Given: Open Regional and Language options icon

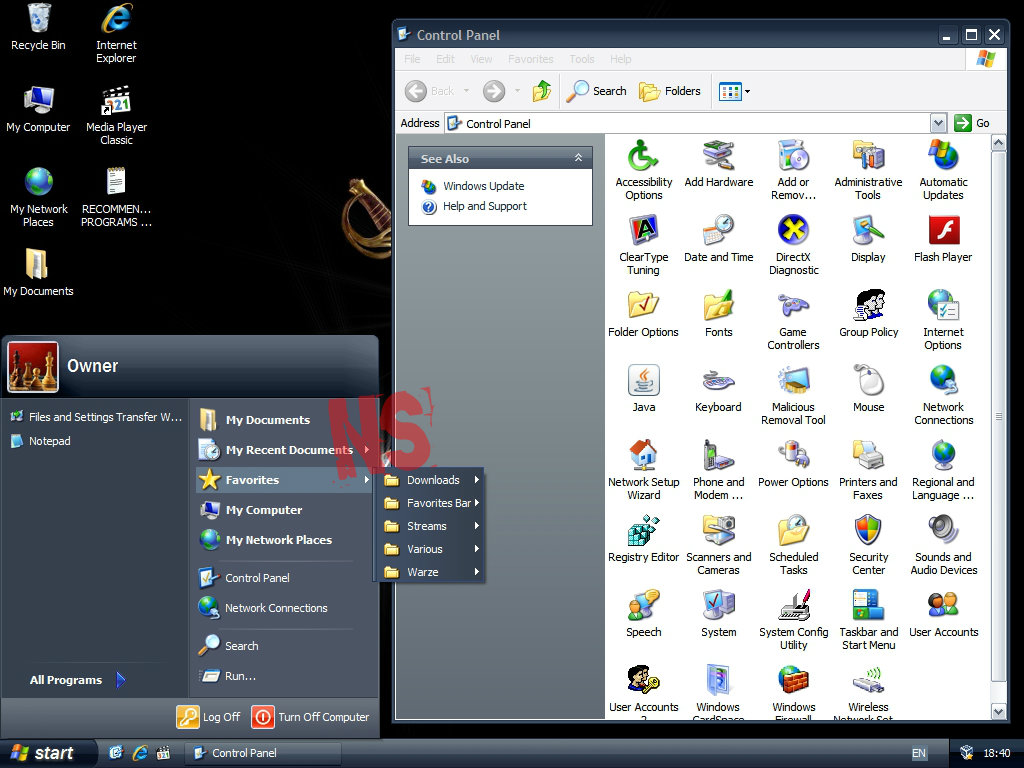Looking at the screenshot, I should [943, 470].
